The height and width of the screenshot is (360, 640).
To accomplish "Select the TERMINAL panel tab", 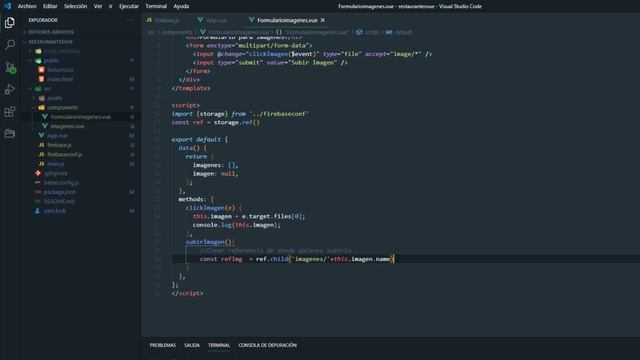I will [x=219, y=345].
